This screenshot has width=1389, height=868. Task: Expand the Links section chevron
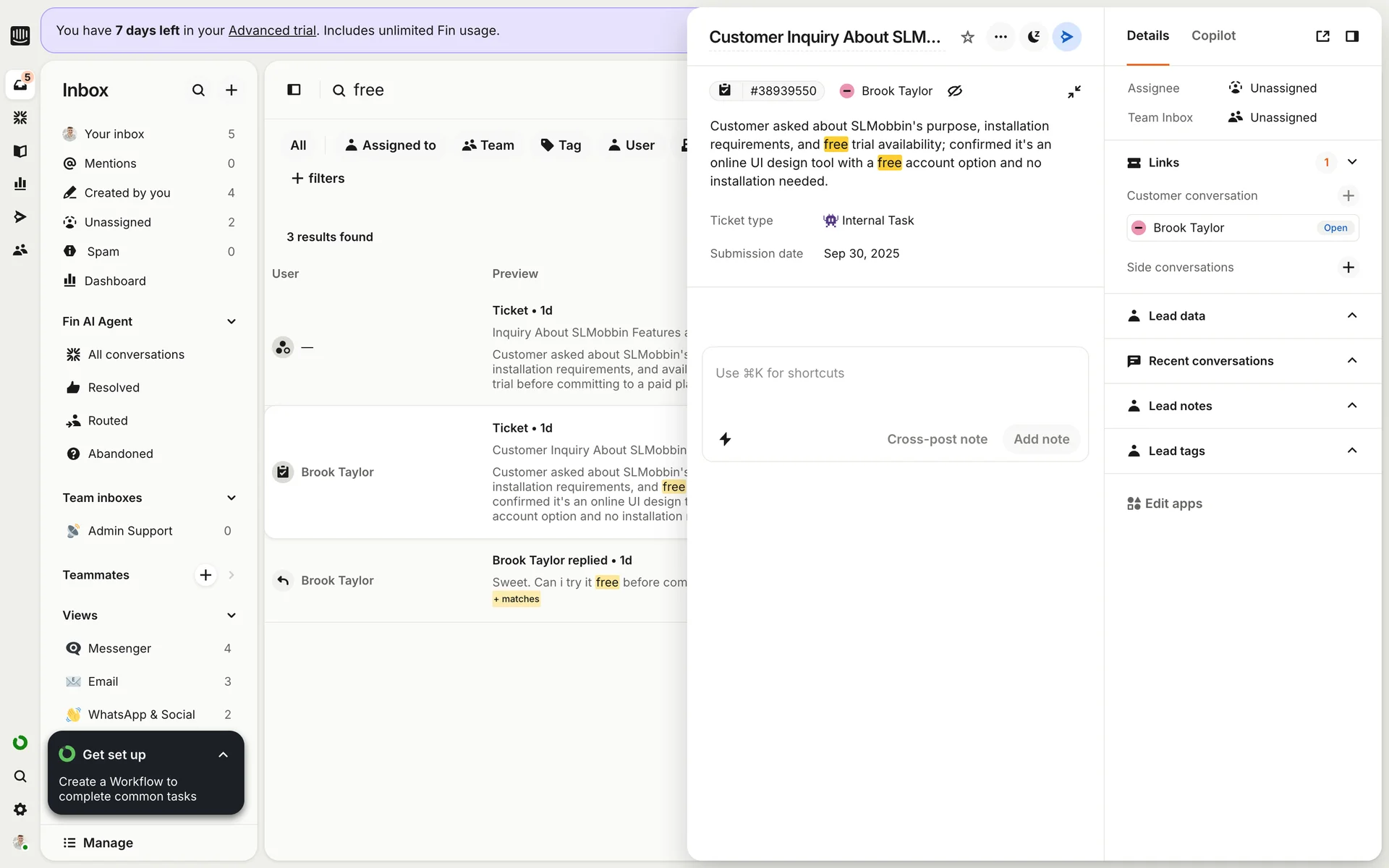click(1351, 163)
